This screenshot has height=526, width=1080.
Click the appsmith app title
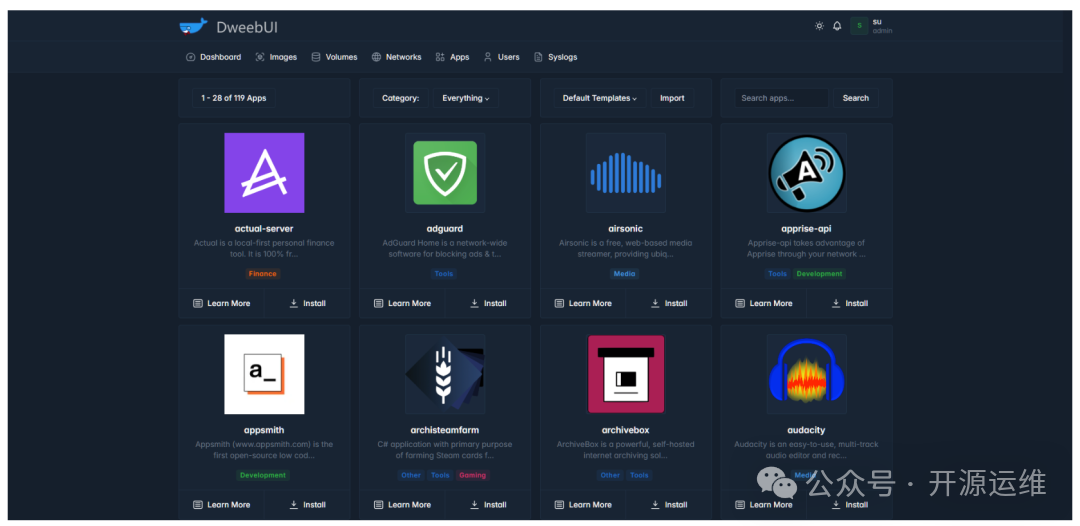264,430
